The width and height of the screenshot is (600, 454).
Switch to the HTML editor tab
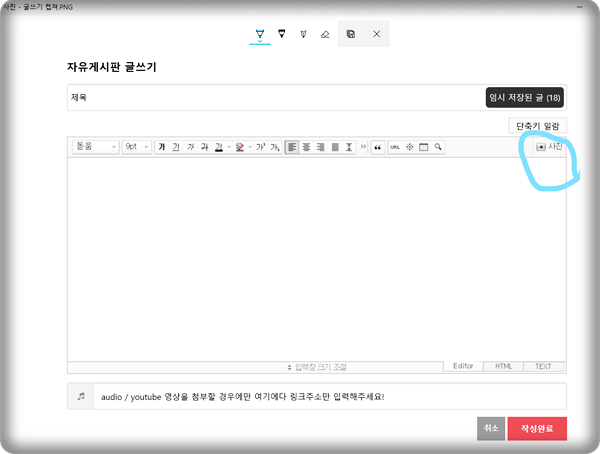coord(502,367)
